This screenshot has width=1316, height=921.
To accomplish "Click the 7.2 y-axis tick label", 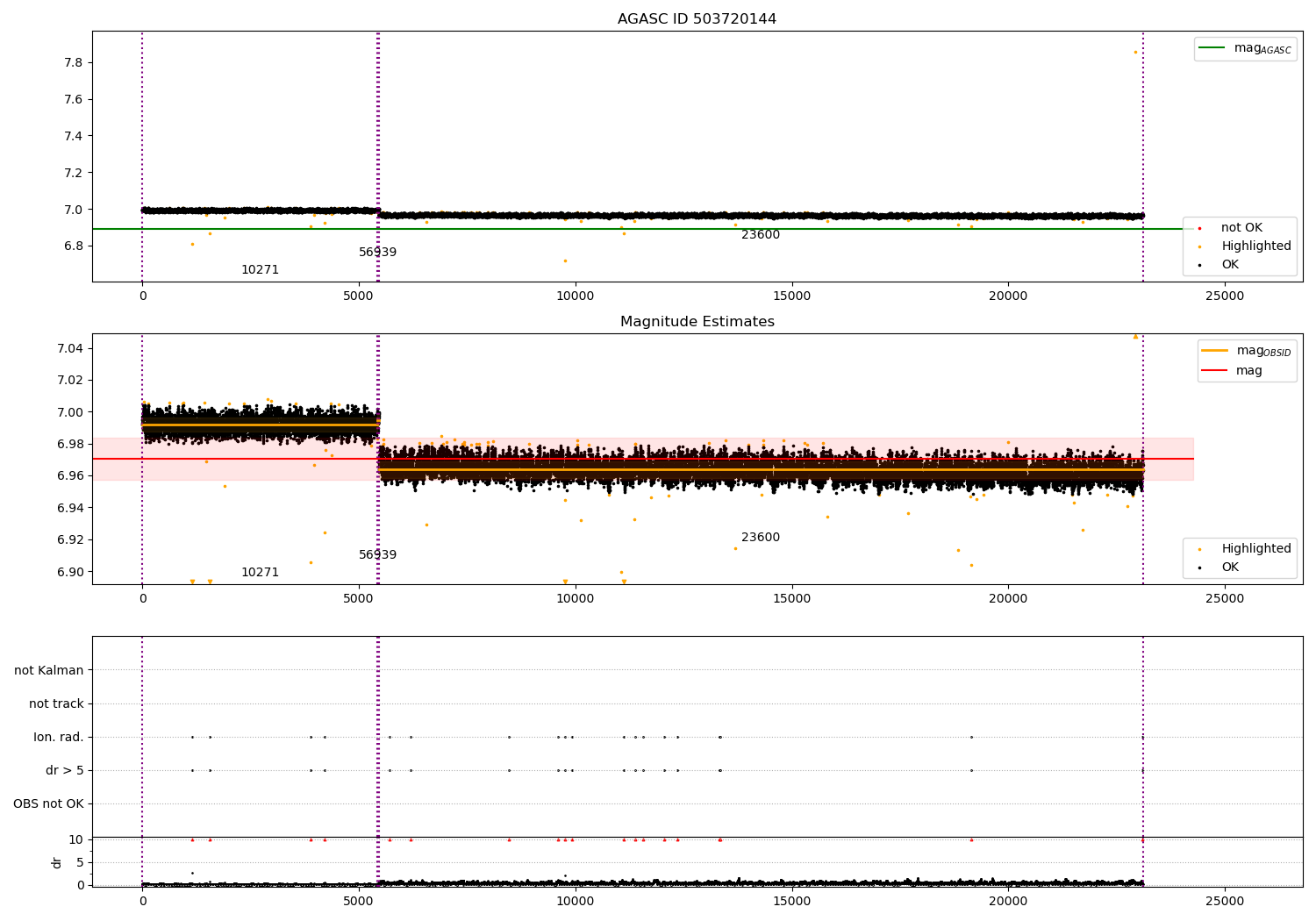I will point(74,173).
